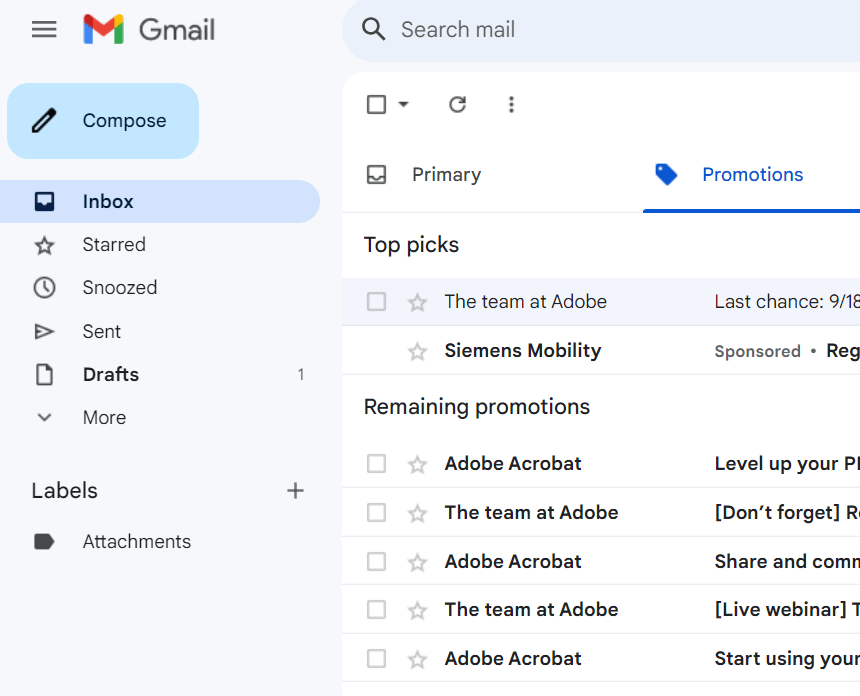Select the '[Live webinar]' email checkbox
The image size is (860, 696).
pyautogui.click(x=376, y=610)
